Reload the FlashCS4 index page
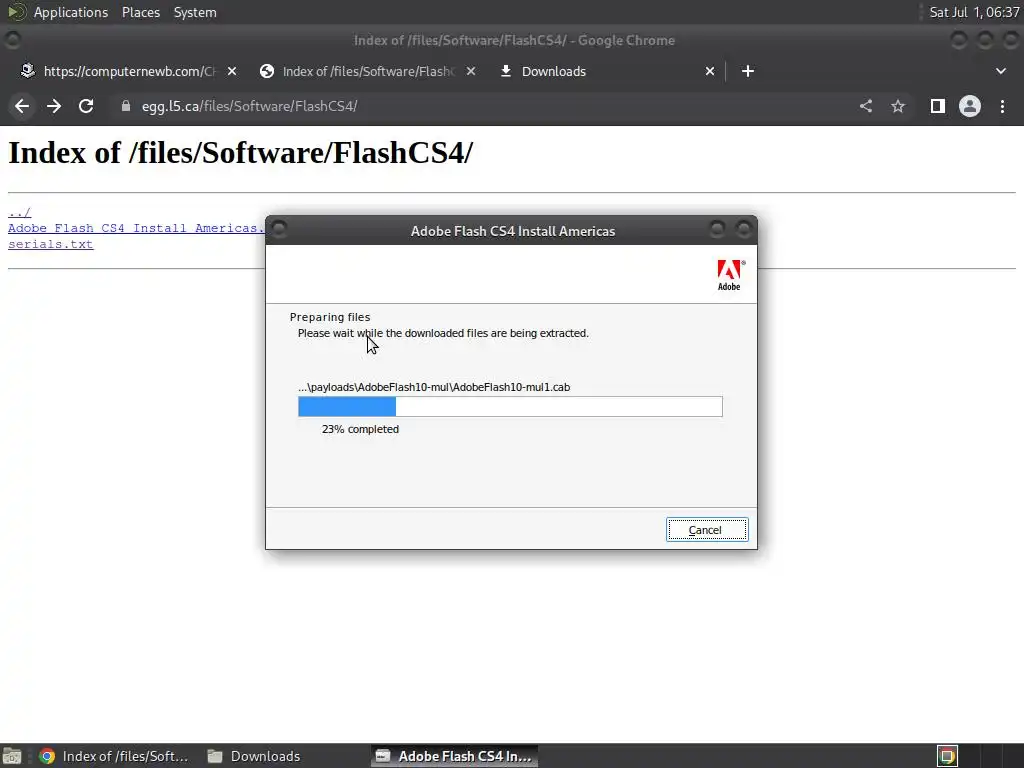This screenshot has width=1024, height=768. pyautogui.click(x=86, y=106)
